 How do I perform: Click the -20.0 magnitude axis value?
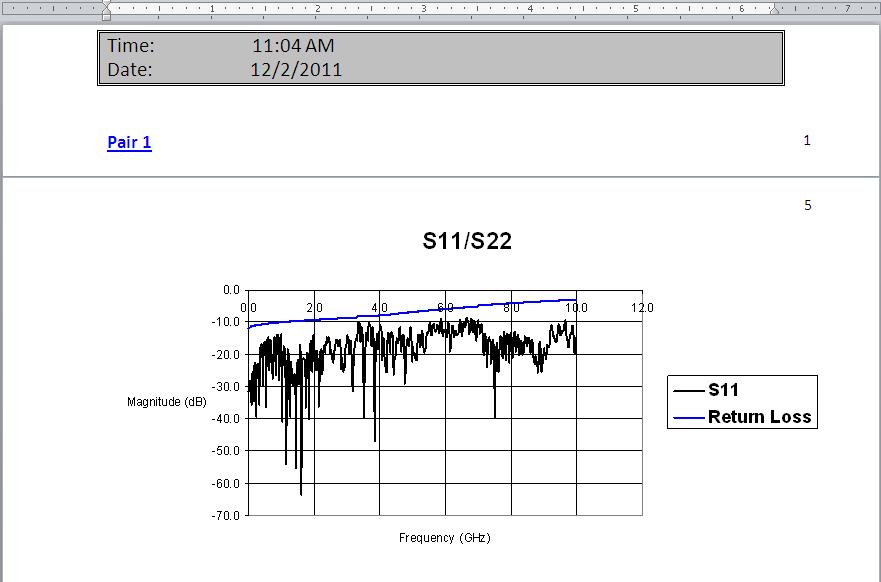[x=225, y=354]
